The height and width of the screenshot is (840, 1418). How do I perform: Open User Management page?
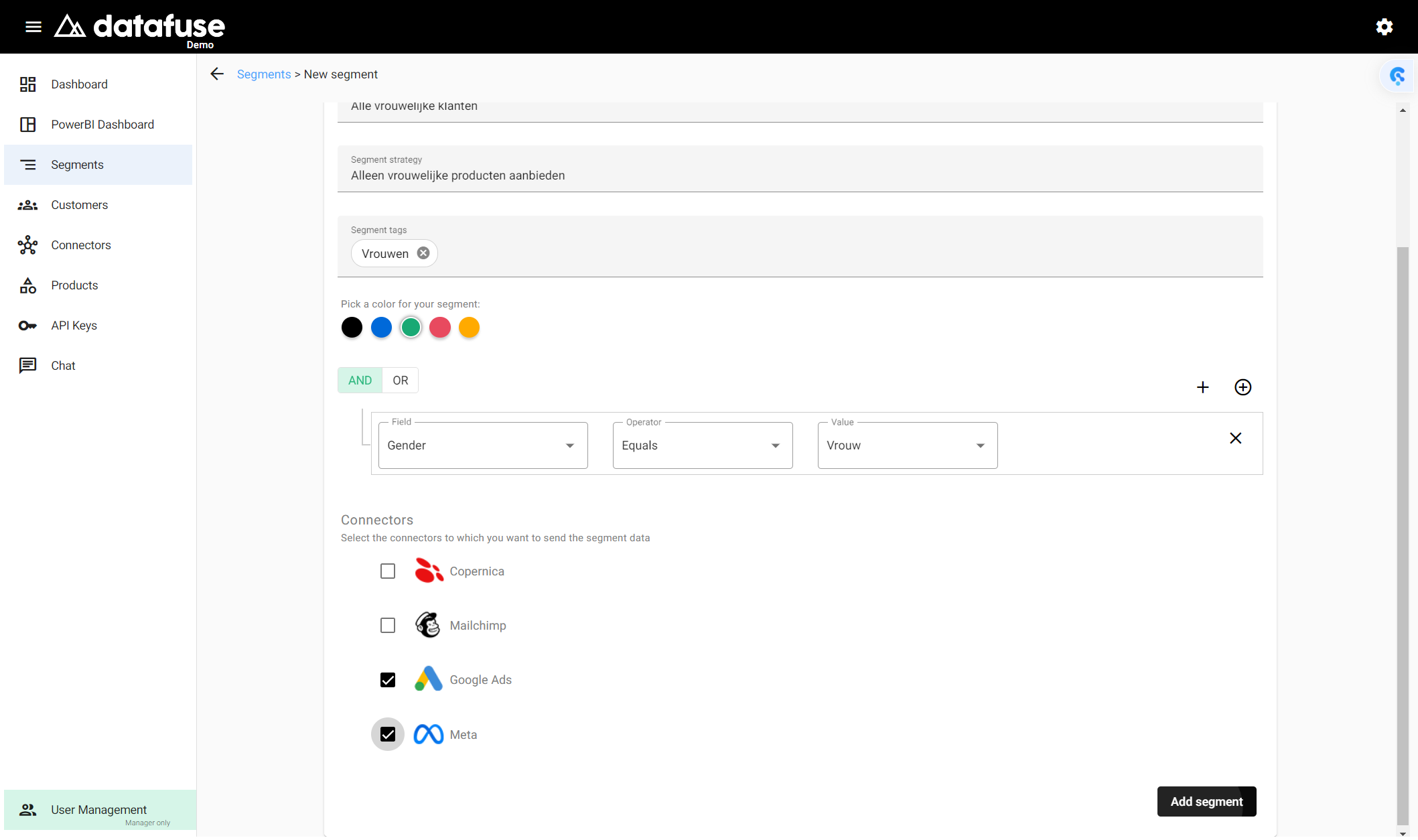point(100,810)
